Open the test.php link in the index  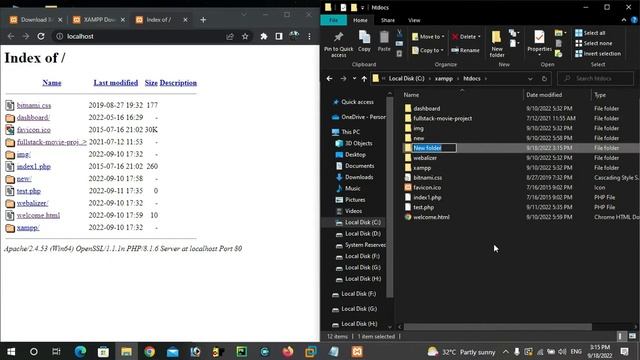tap(29, 191)
